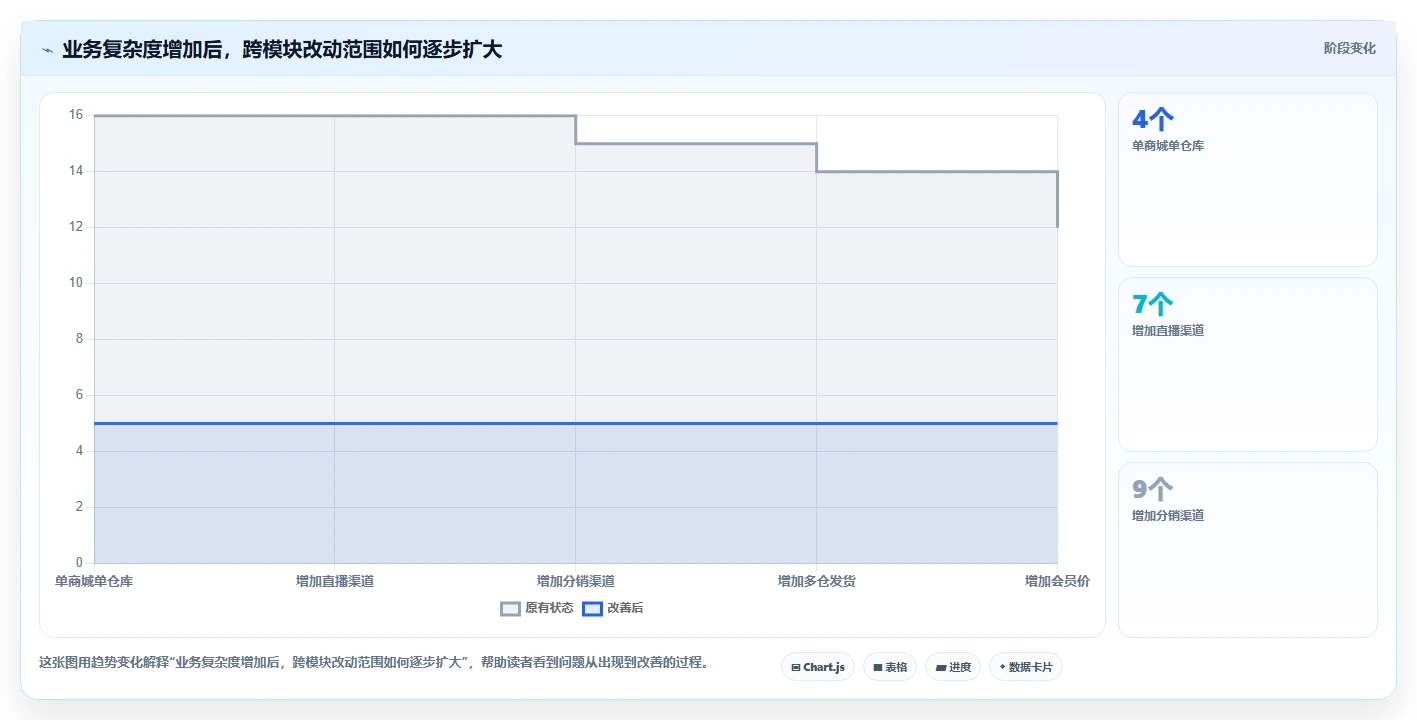This screenshot has height=720, width=1417.
Task: Click the 4个 value text
Action: pos(1152,120)
